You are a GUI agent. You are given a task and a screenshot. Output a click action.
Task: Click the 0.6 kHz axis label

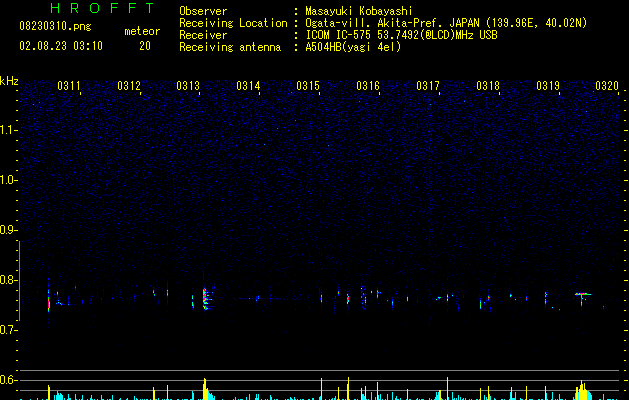pyautogui.click(x=8, y=380)
